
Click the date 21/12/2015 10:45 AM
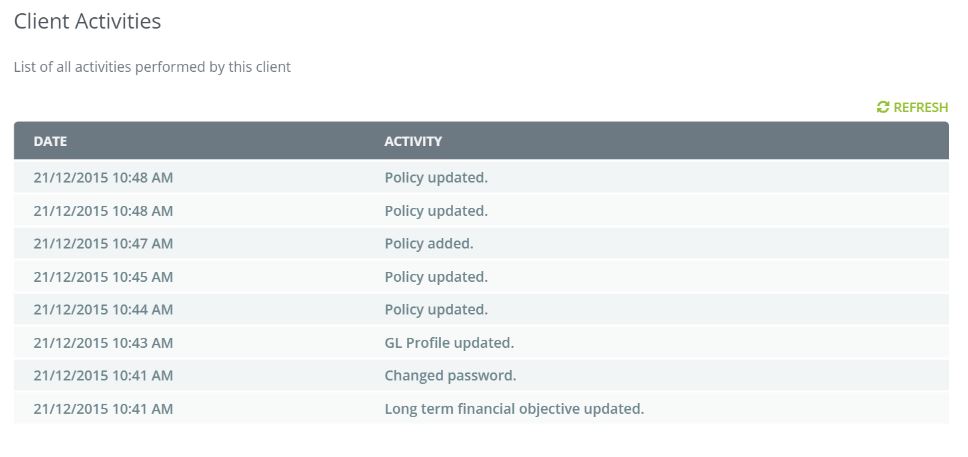pos(103,276)
